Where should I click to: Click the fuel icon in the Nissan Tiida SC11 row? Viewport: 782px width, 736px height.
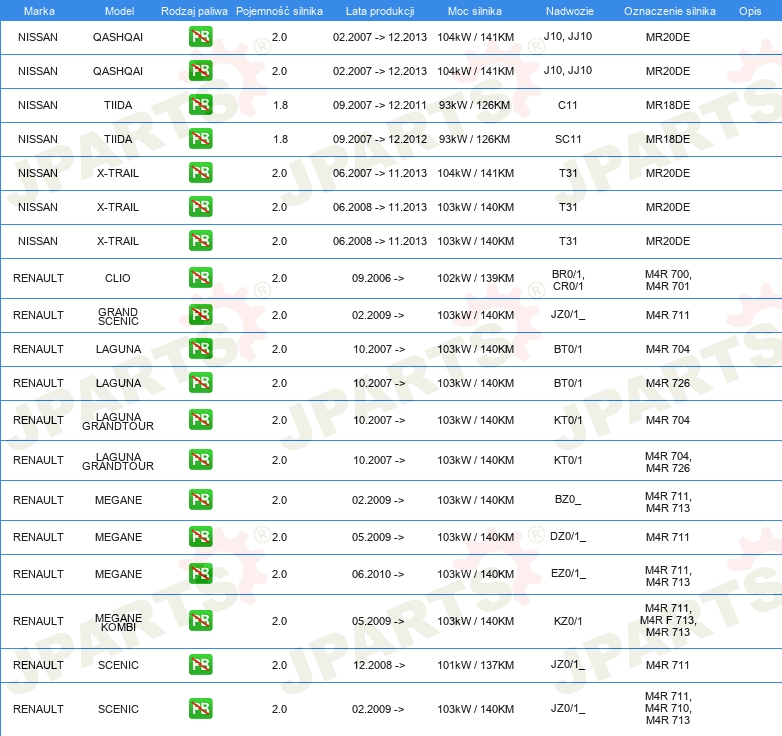200,139
